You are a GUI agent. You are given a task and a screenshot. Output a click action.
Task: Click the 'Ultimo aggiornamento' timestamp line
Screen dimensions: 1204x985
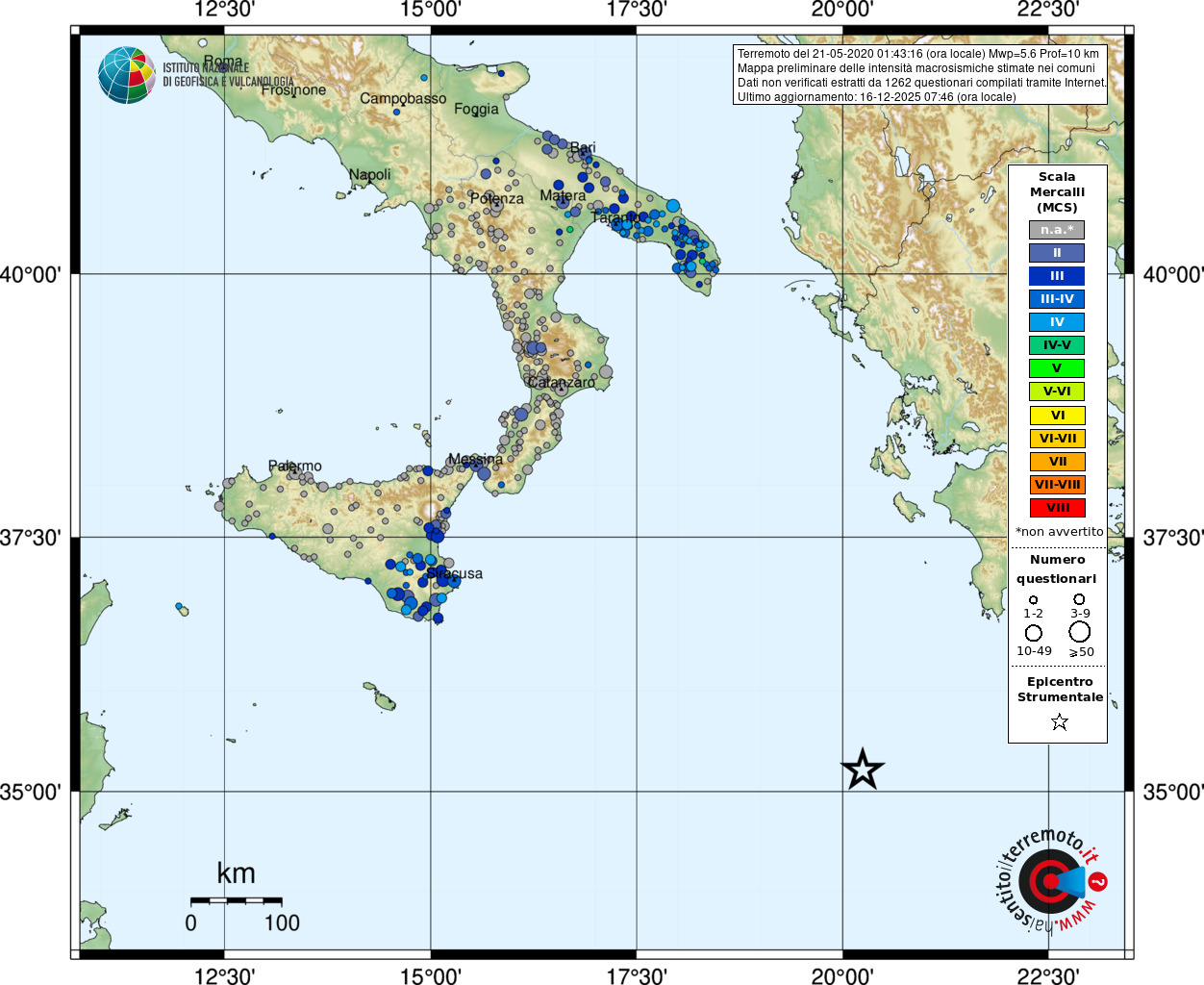coord(876,97)
